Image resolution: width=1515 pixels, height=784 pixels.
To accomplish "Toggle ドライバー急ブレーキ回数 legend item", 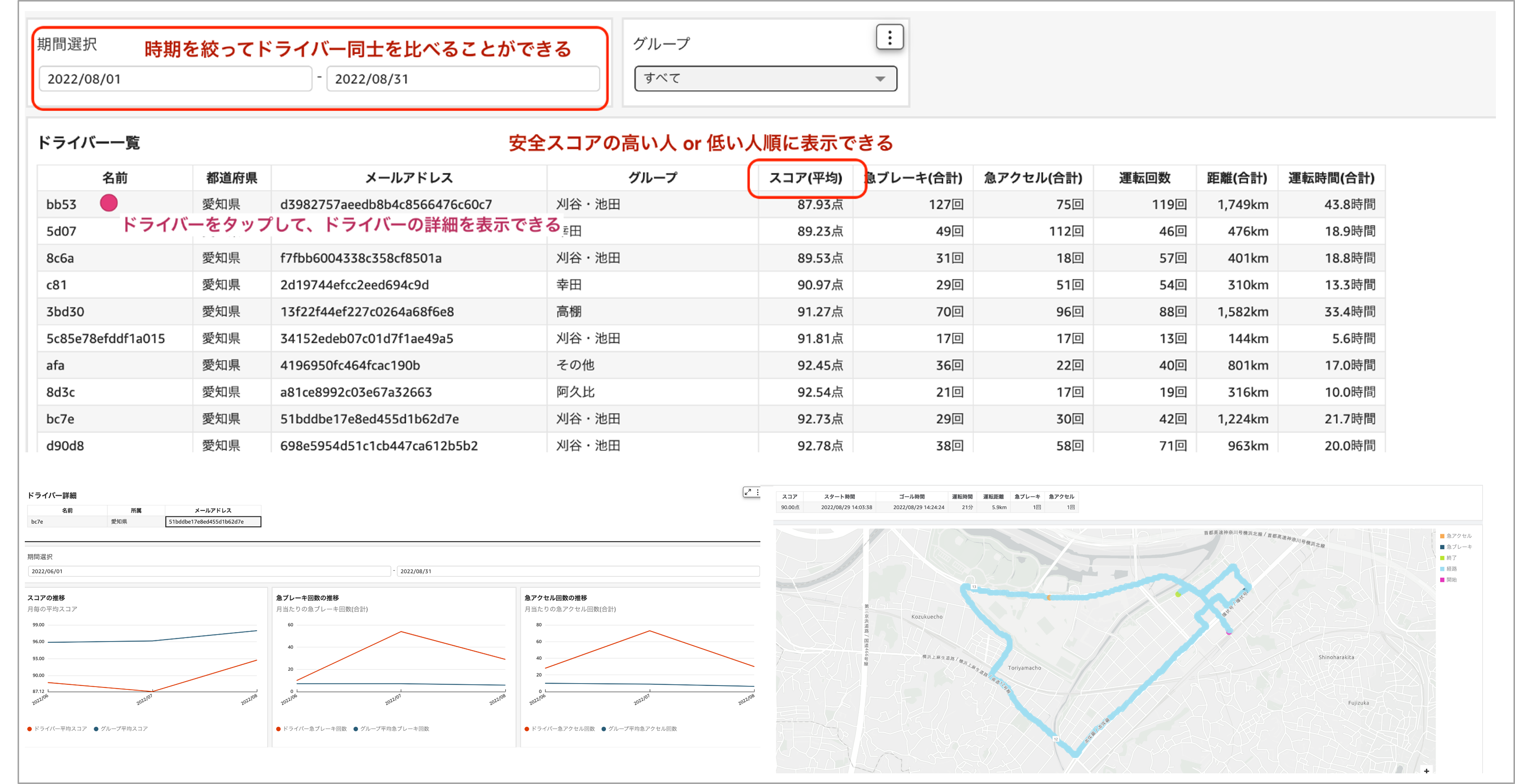I will pos(312,729).
